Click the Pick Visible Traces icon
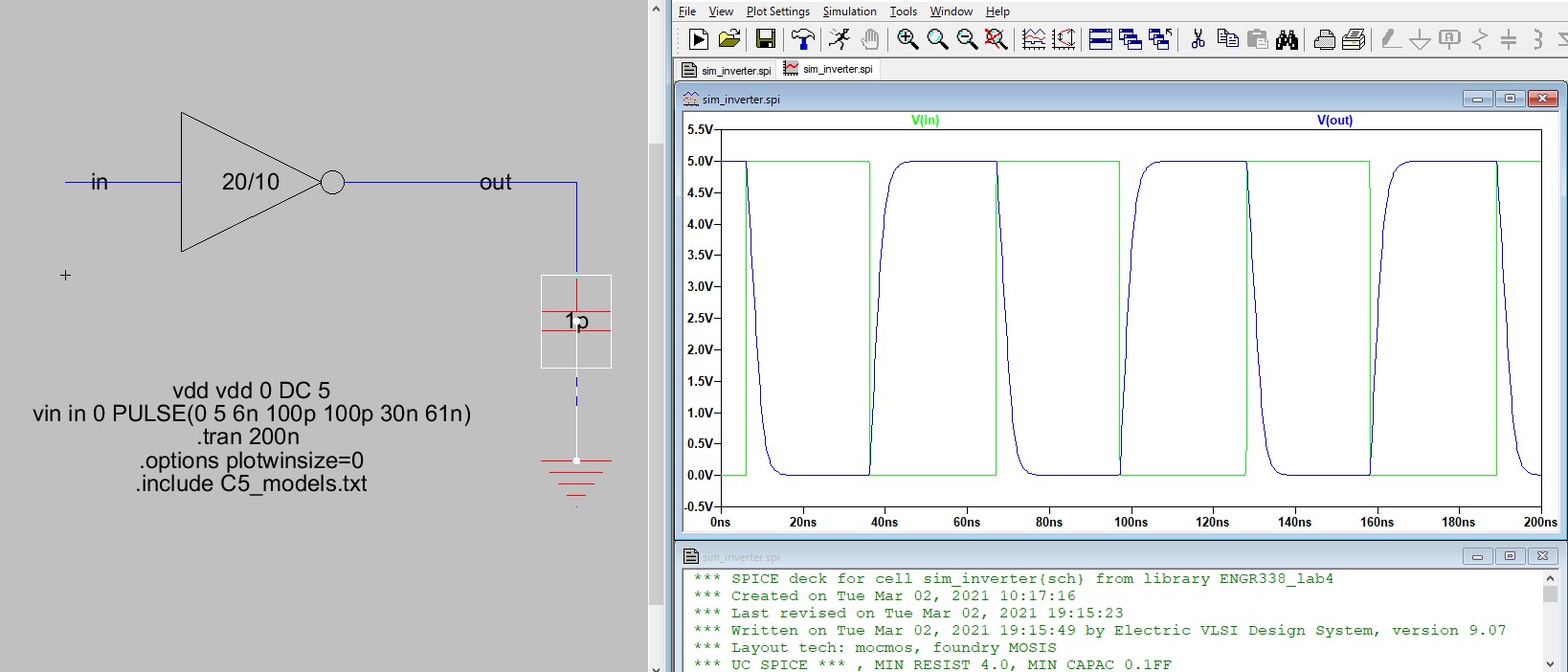 coord(1034,39)
